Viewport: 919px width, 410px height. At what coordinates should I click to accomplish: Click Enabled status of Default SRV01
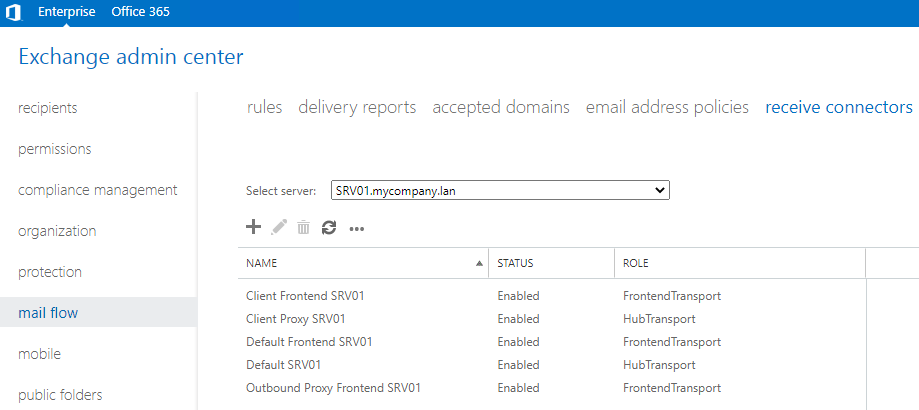(518, 365)
